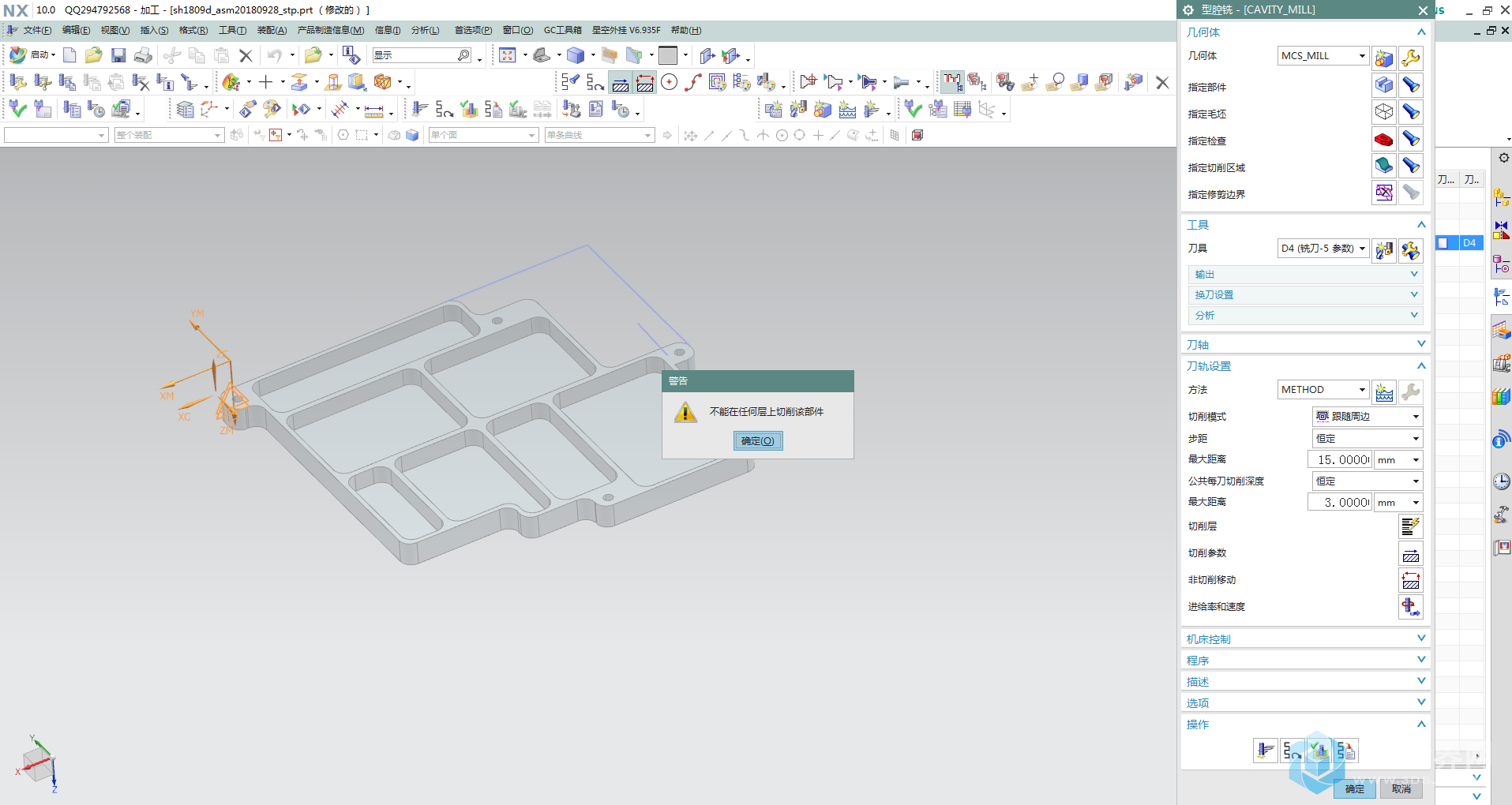Open 切削参数 cutting parameters icon
1512x805 pixels.
click(1410, 553)
